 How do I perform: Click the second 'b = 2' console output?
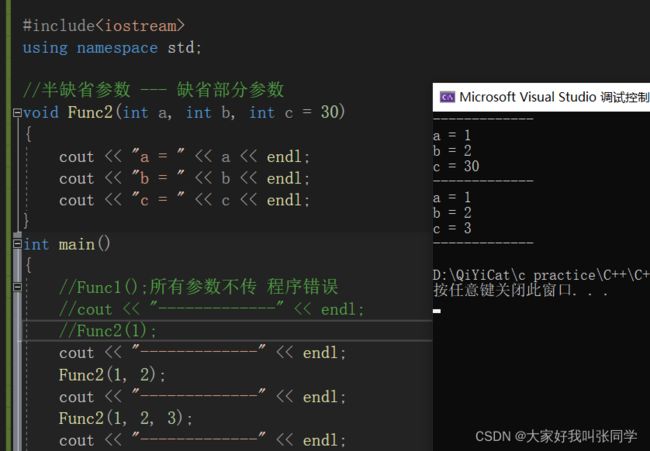pyautogui.click(x=452, y=213)
